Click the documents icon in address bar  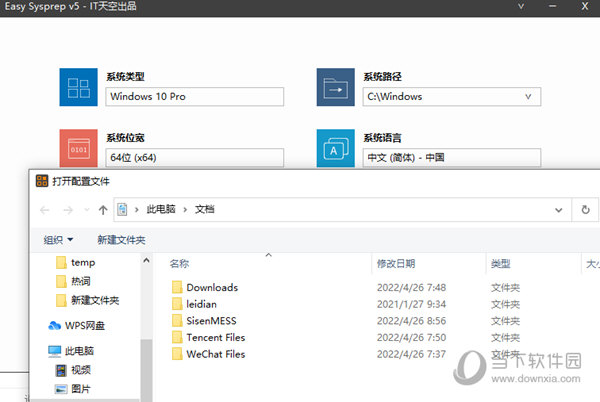[x=122, y=210]
